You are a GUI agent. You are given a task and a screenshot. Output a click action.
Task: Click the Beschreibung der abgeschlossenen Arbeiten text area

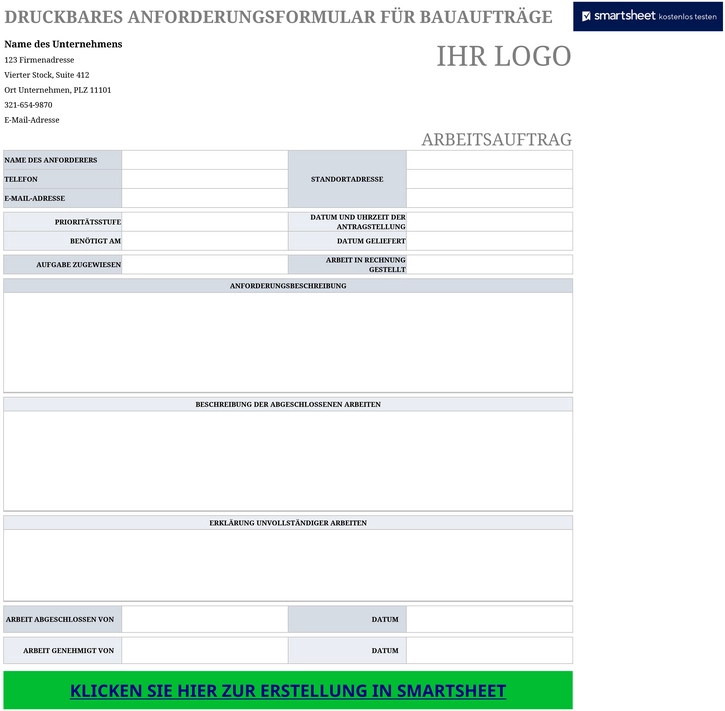pos(288,461)
